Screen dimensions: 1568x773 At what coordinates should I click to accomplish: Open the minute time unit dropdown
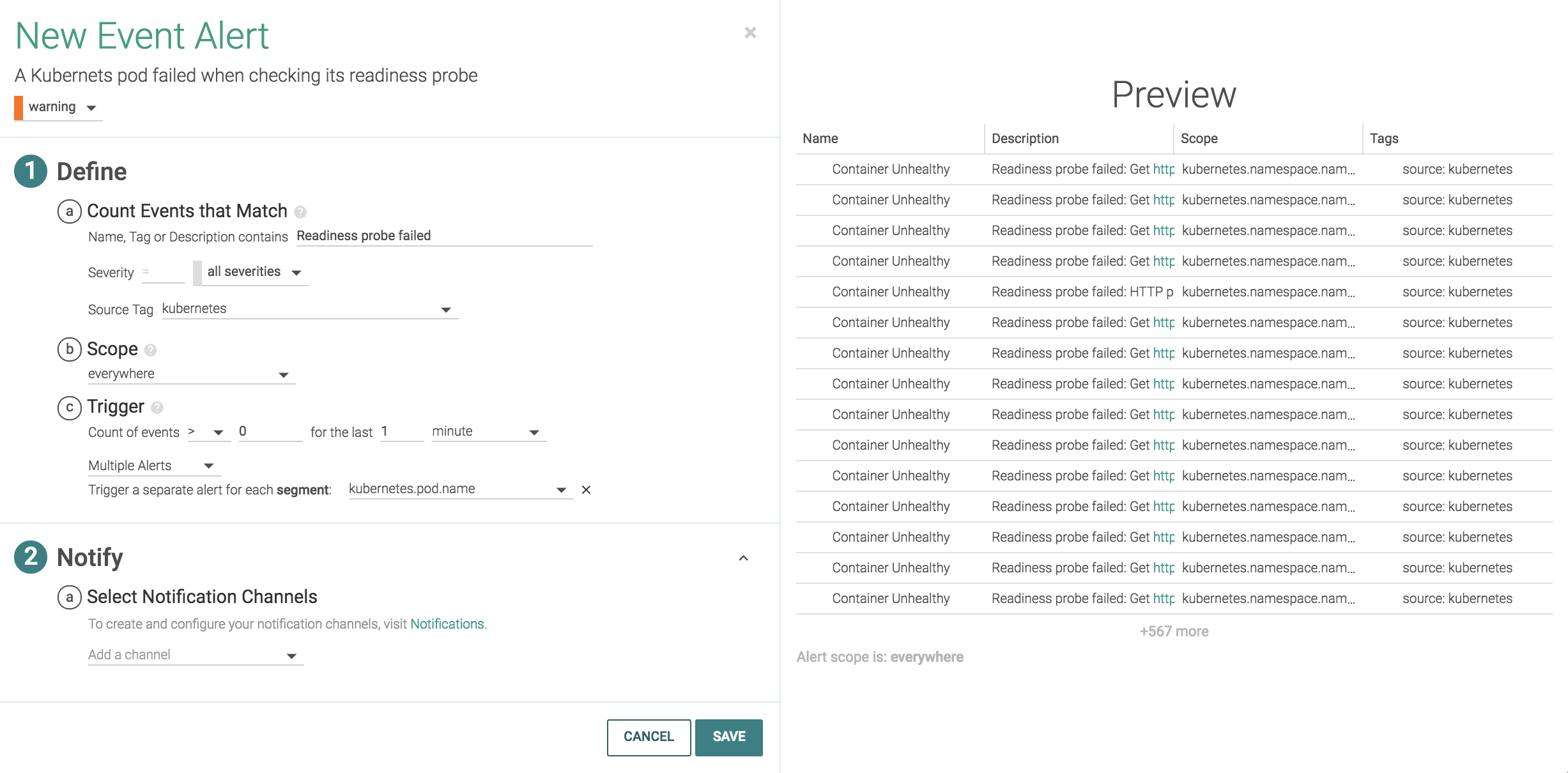[489, 432]
